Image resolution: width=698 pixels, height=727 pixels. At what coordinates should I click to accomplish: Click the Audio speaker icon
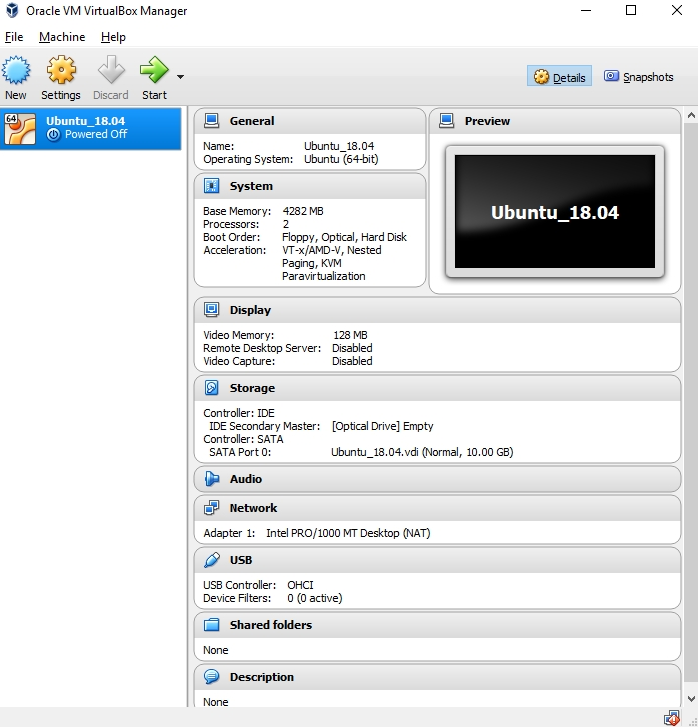tap(211, 479)
